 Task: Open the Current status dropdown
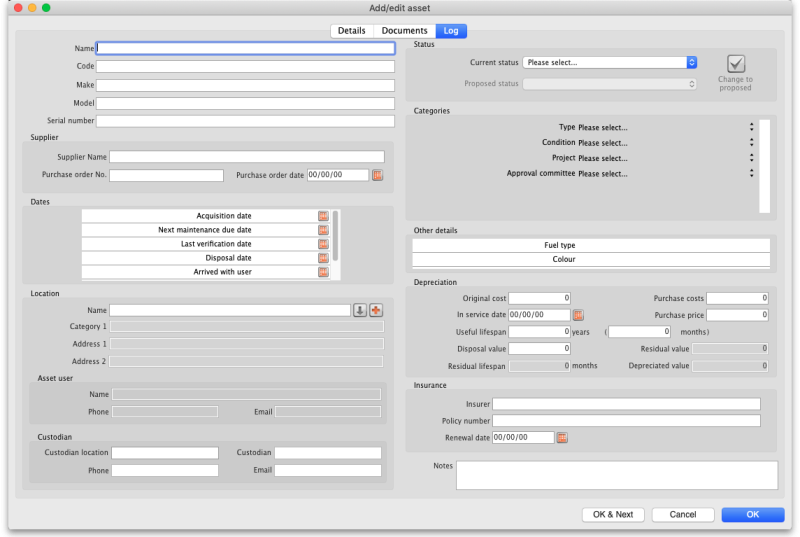click(609, 62)
